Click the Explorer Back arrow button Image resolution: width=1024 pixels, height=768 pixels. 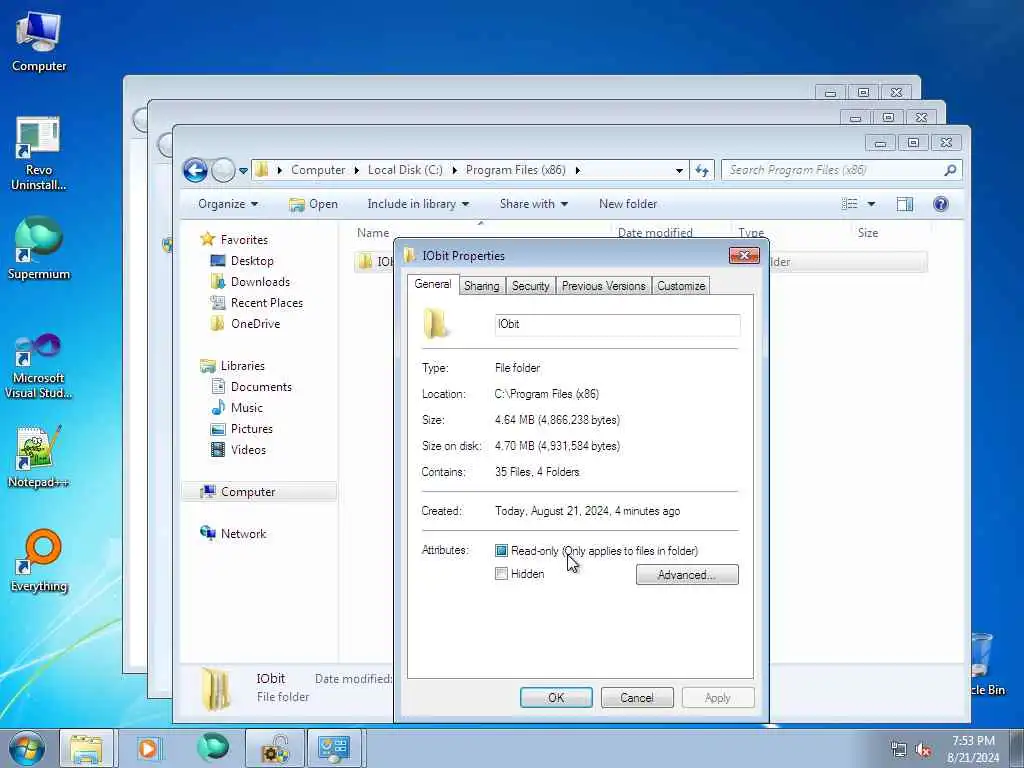pos(195,170)
